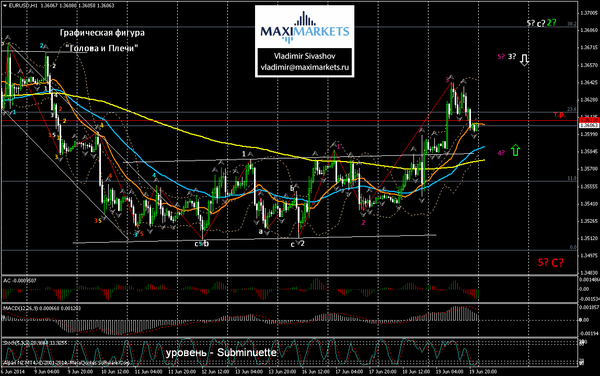
Task: Select the AC indicator panel label
Action: click(x=20, y=281)
